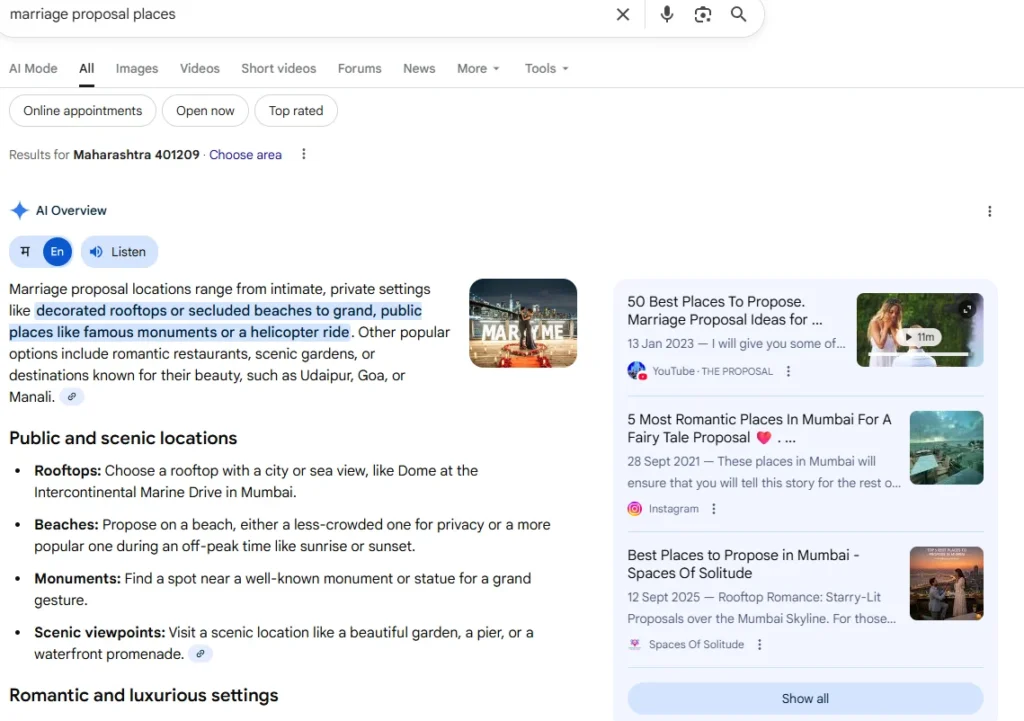The height and width of the screenshot is (721, 1024).
Task: Click the Choose area link
Action: coord(245,155)
